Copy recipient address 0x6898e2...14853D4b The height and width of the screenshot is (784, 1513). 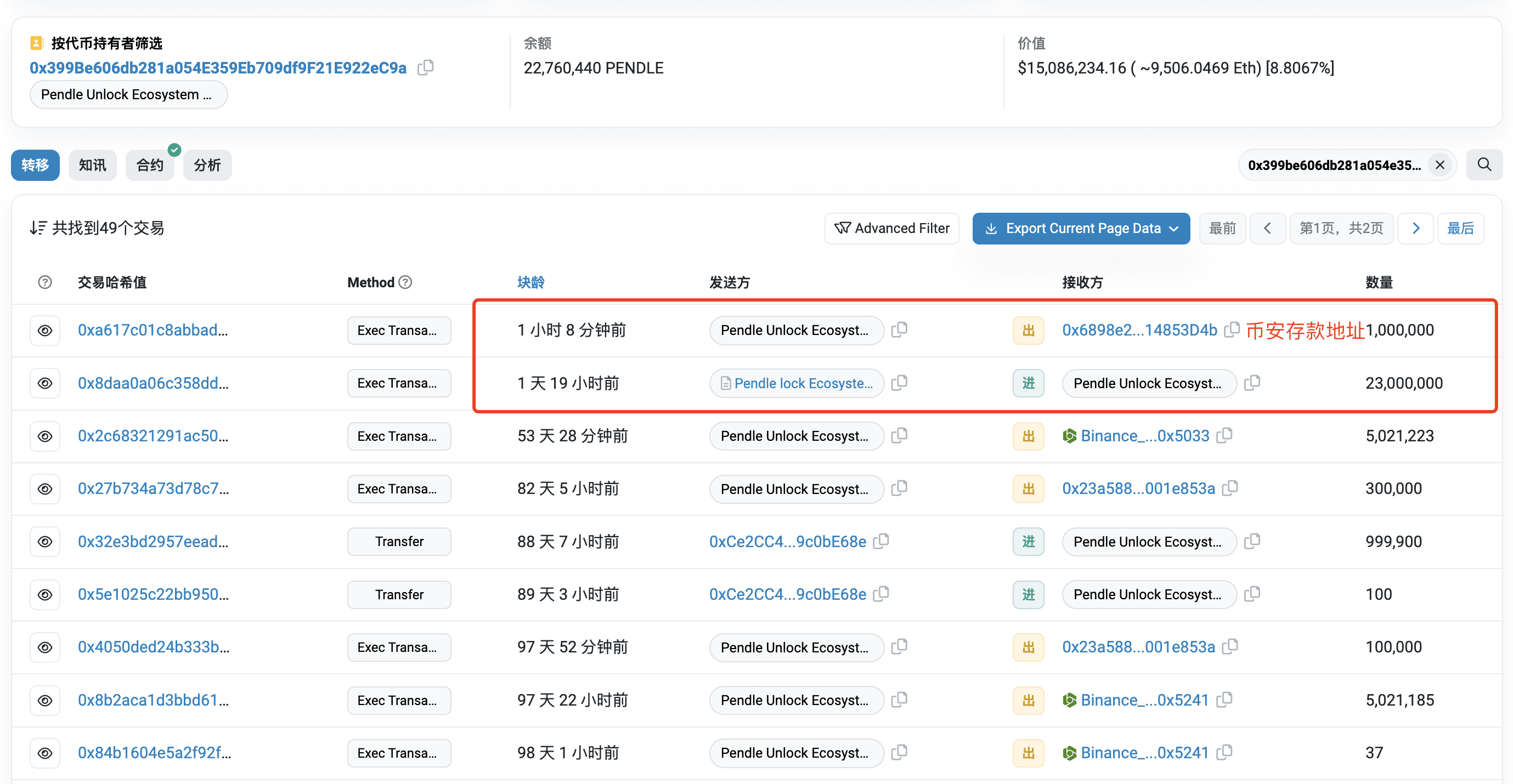click(1231, 330)
